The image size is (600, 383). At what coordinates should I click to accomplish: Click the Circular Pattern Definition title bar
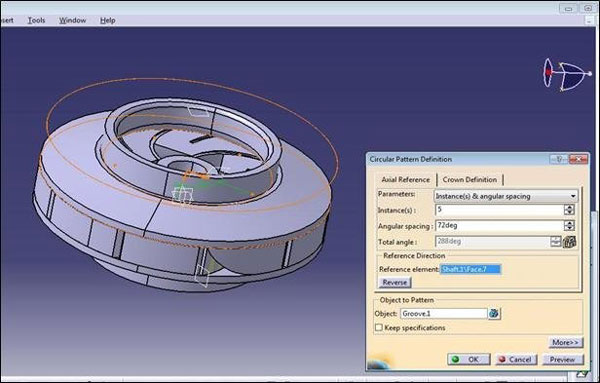click(x=458, y=159)
